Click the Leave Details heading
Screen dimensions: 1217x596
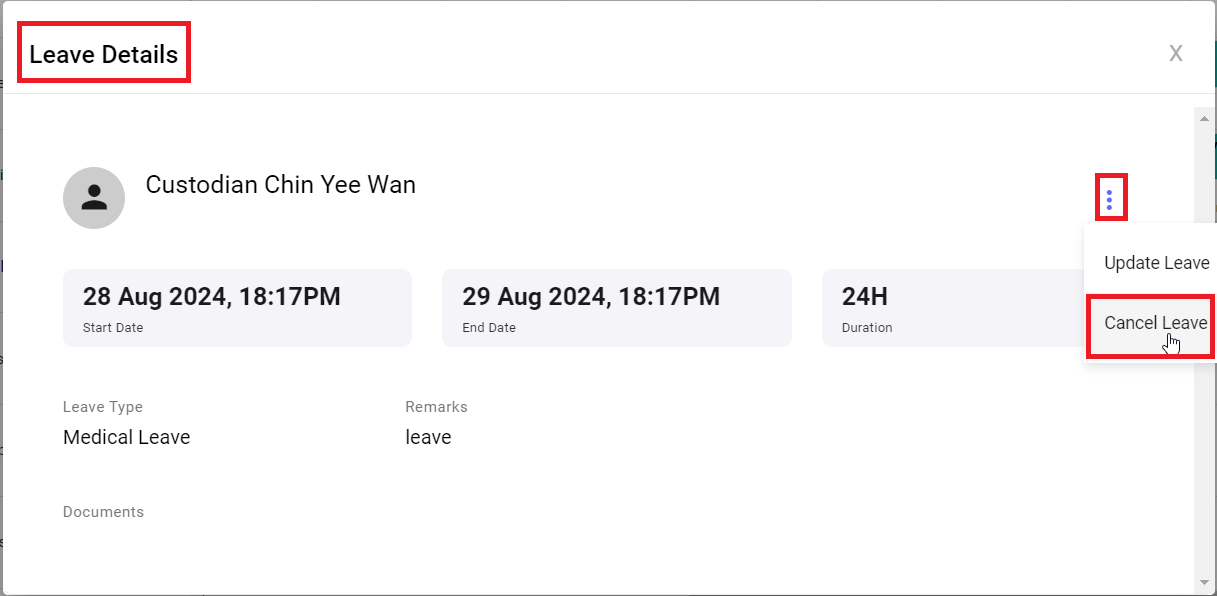(x=104, y=54)
